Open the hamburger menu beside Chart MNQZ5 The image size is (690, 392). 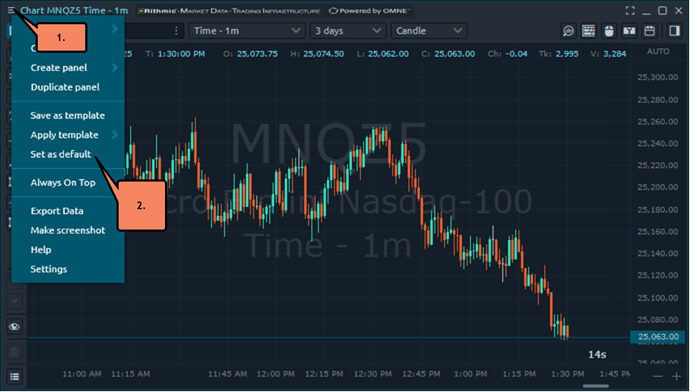point(11,10)
